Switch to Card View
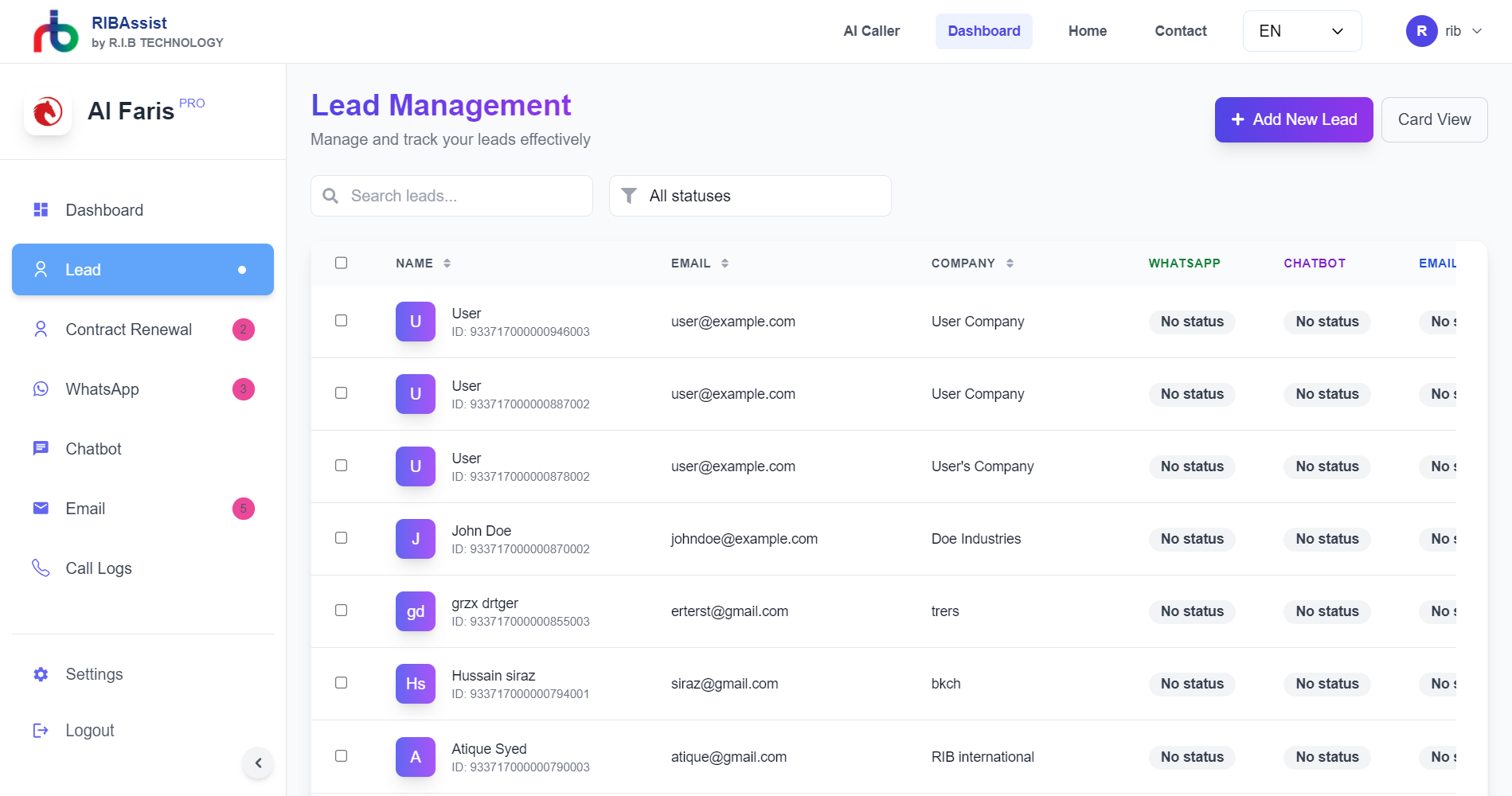This screenshot has height=796, width=1512. tap(1434, 119)
